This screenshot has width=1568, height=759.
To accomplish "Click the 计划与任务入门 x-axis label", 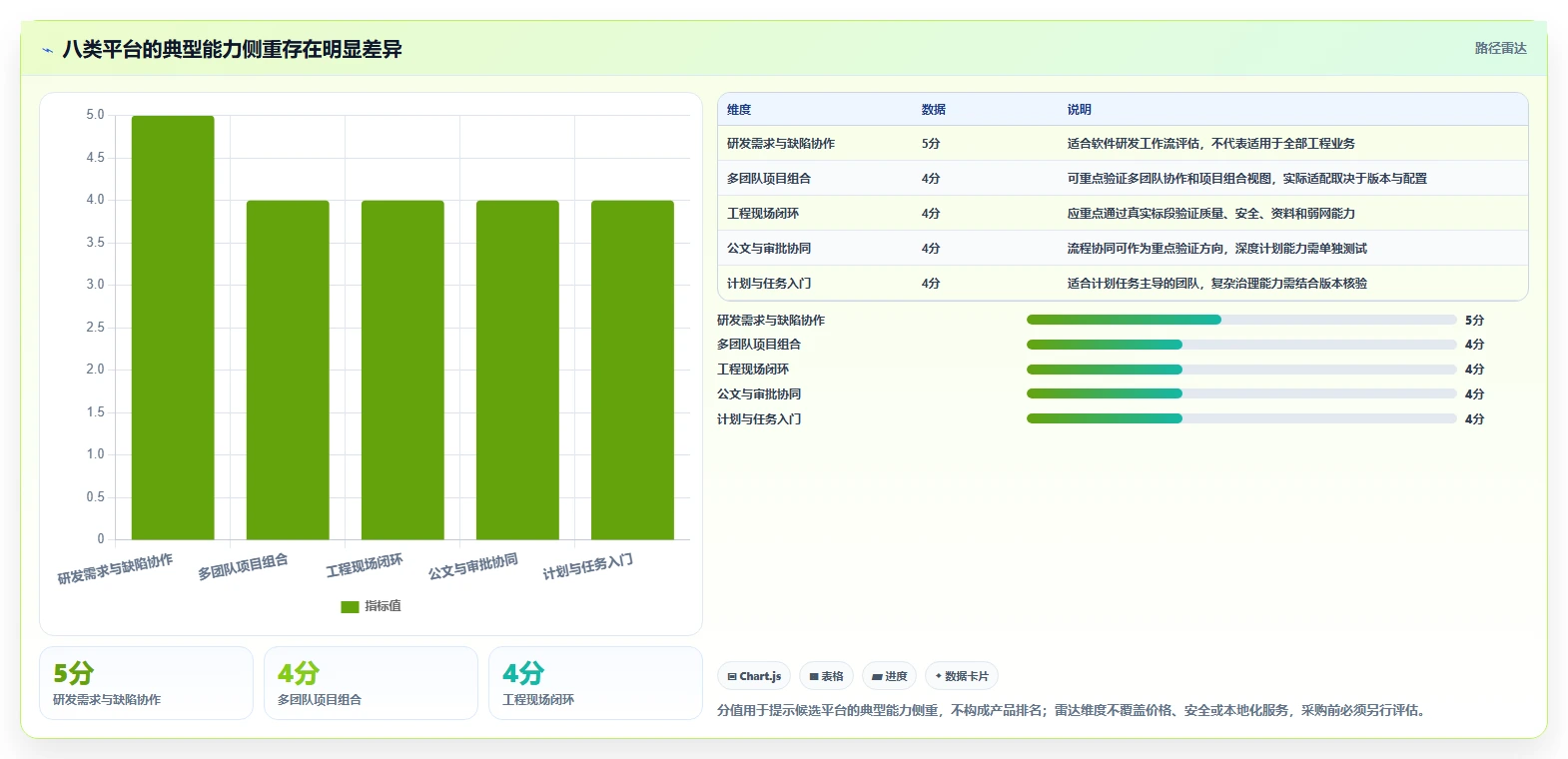I will pyautogui.click(x=588, y=567).
